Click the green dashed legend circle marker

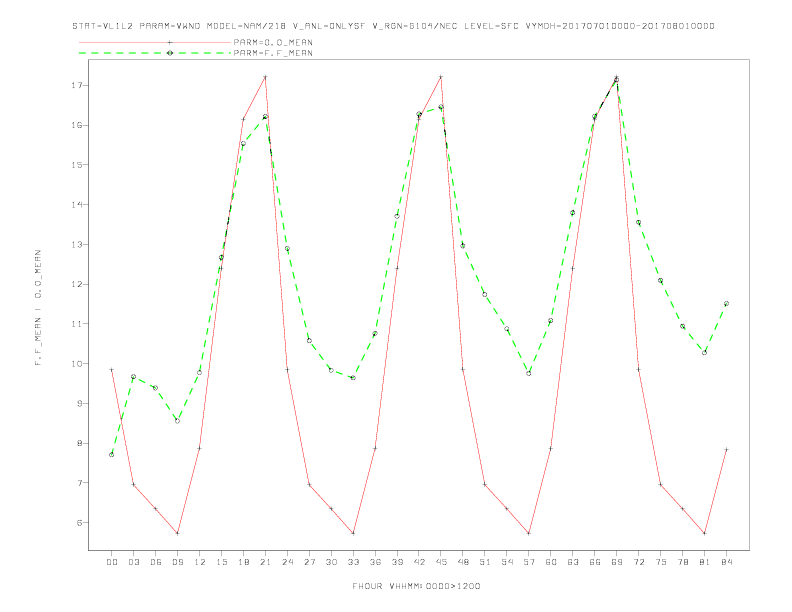(x=170, y=53)
